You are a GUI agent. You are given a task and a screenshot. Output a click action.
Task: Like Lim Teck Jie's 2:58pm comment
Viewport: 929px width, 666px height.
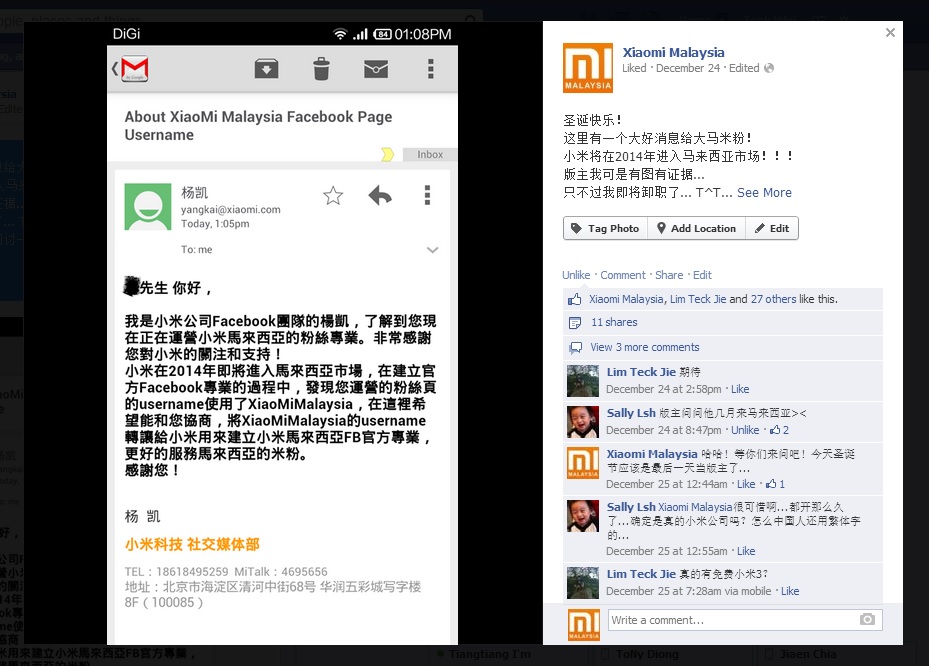[x=740, y=389]
